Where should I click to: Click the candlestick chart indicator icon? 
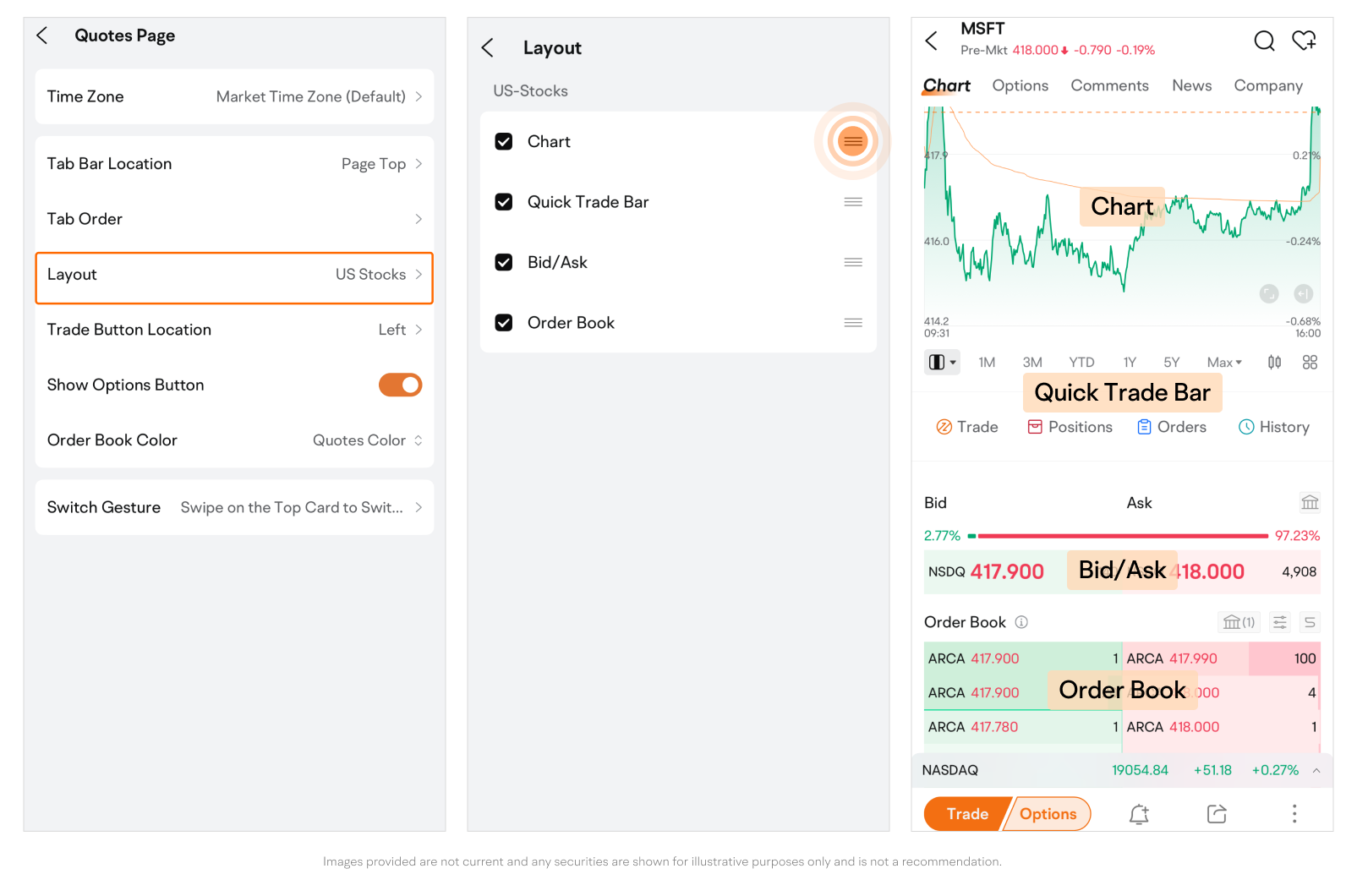(1274, 363)
